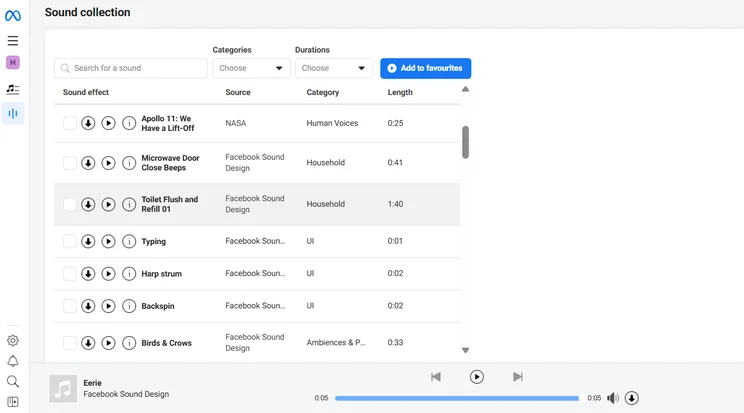
Task: Show info for Harp strum
Action: 129,274
